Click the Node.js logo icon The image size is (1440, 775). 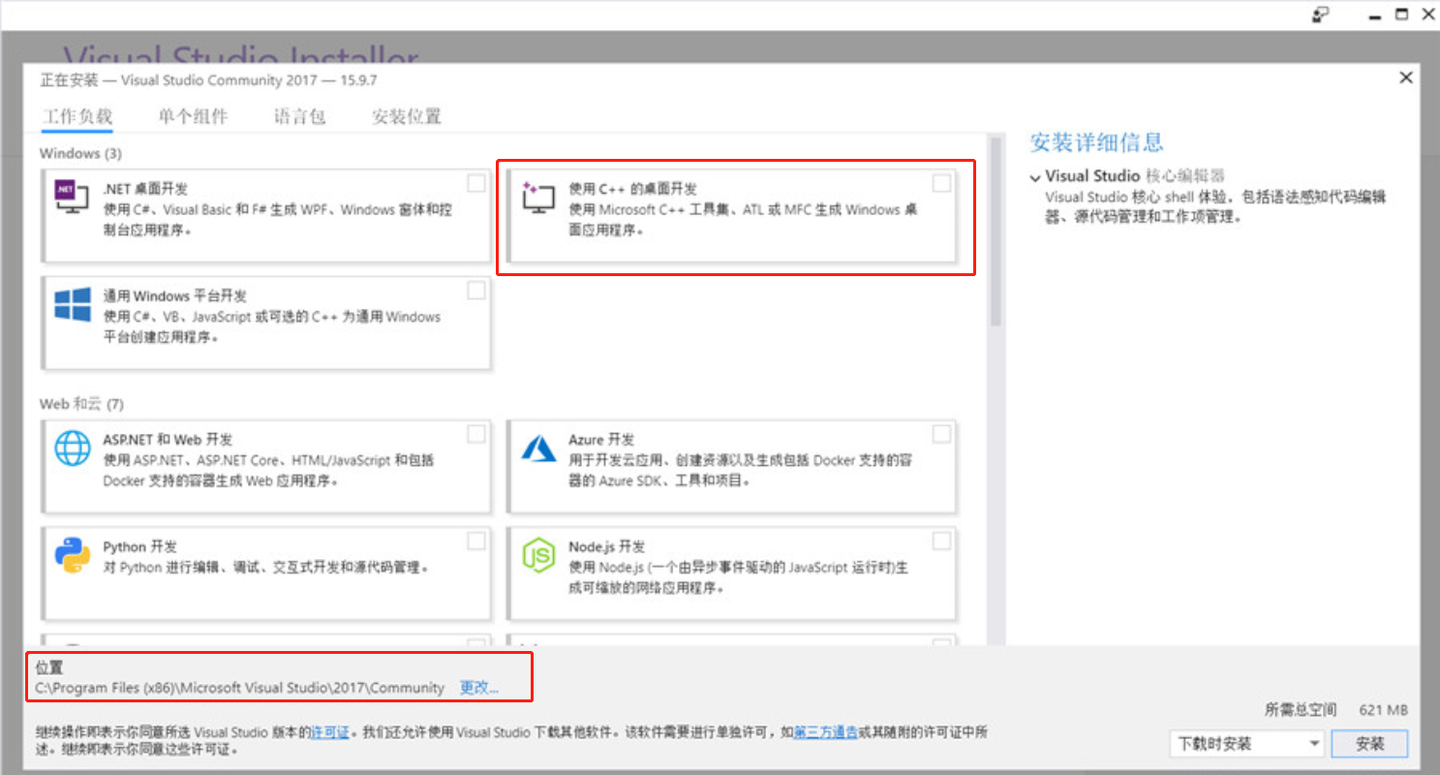point(537,557)
